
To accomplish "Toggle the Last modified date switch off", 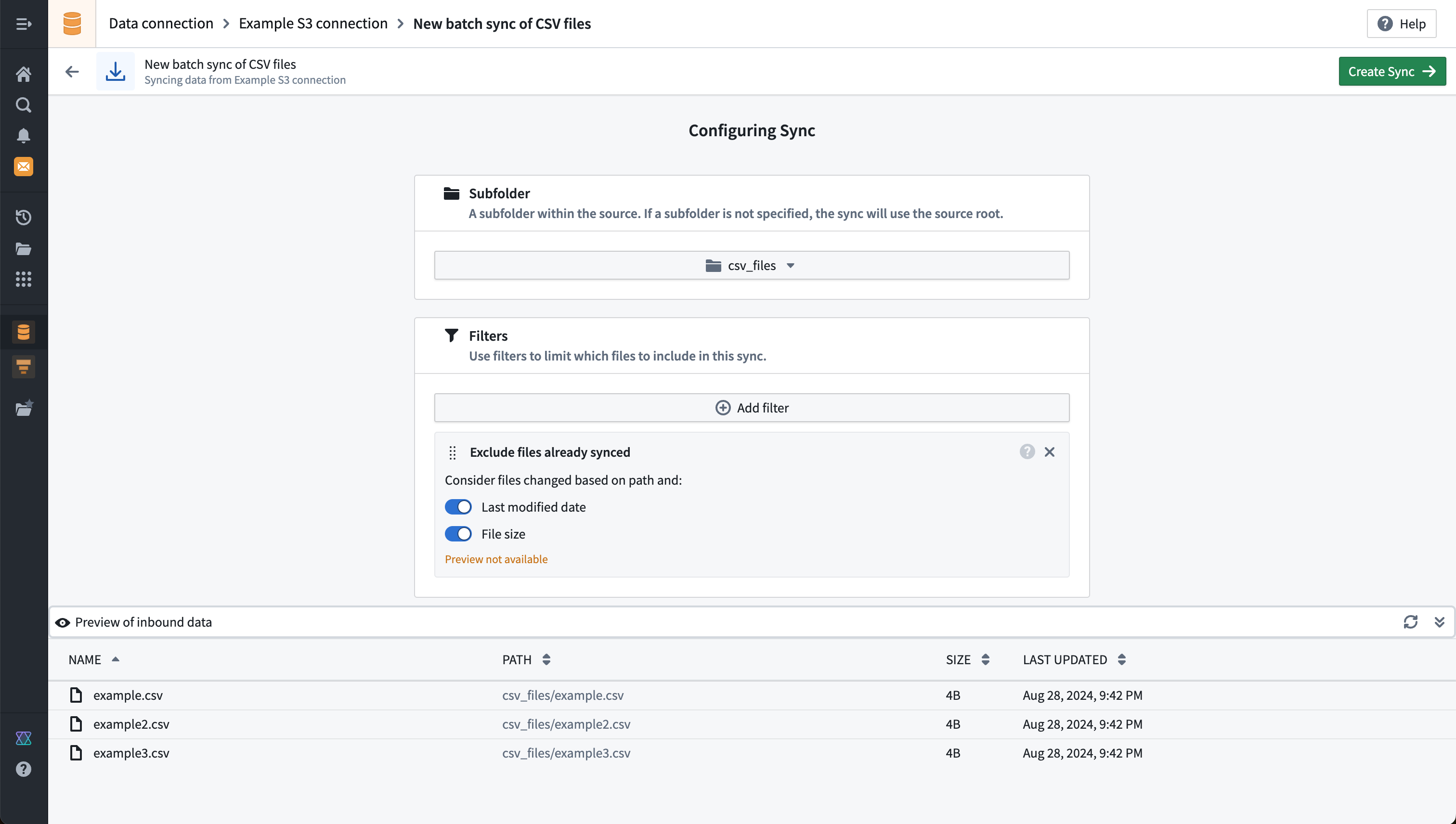I will (x=459, y=506).
